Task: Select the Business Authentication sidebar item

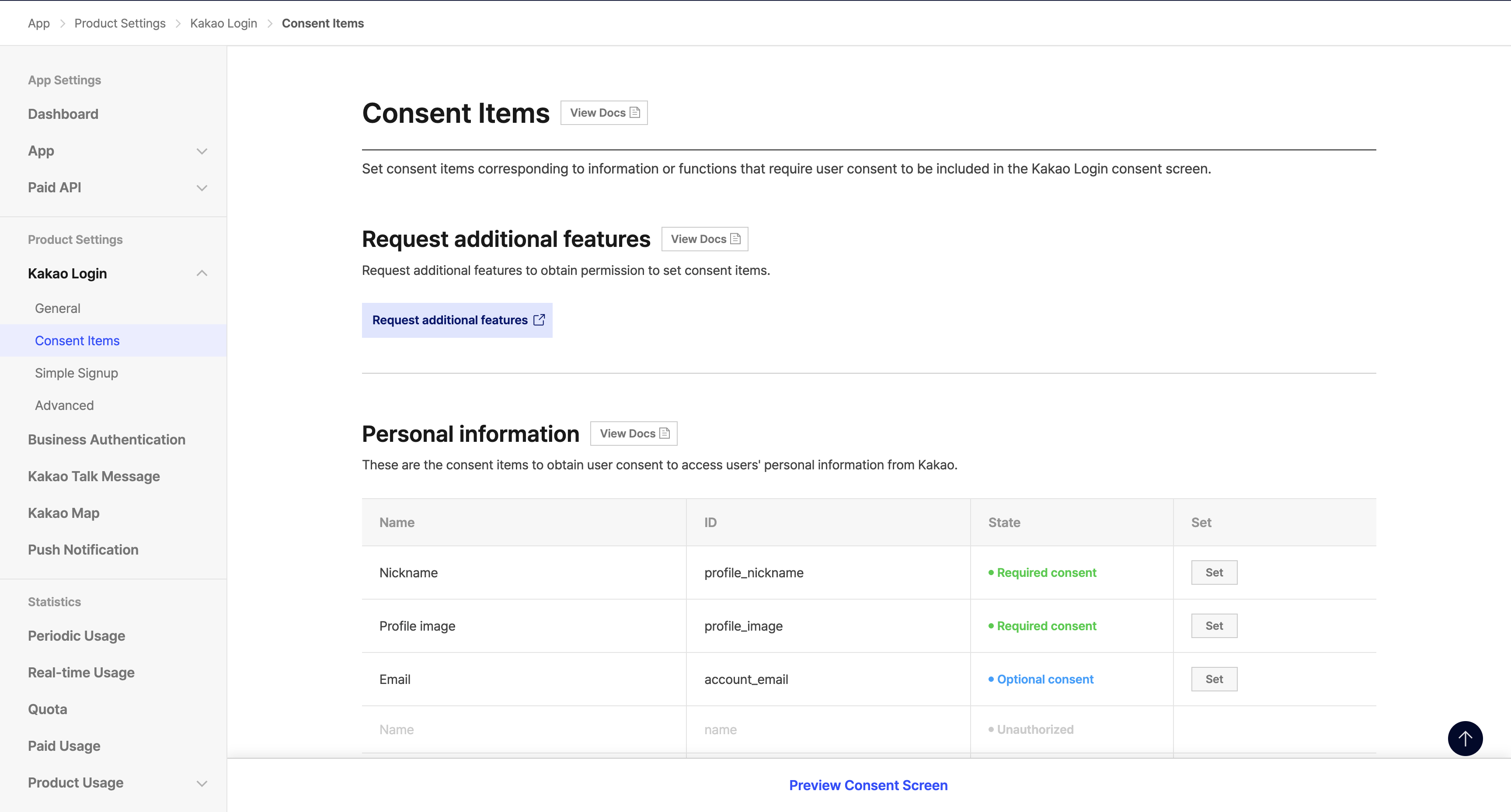Action: (x=106, y=439)
